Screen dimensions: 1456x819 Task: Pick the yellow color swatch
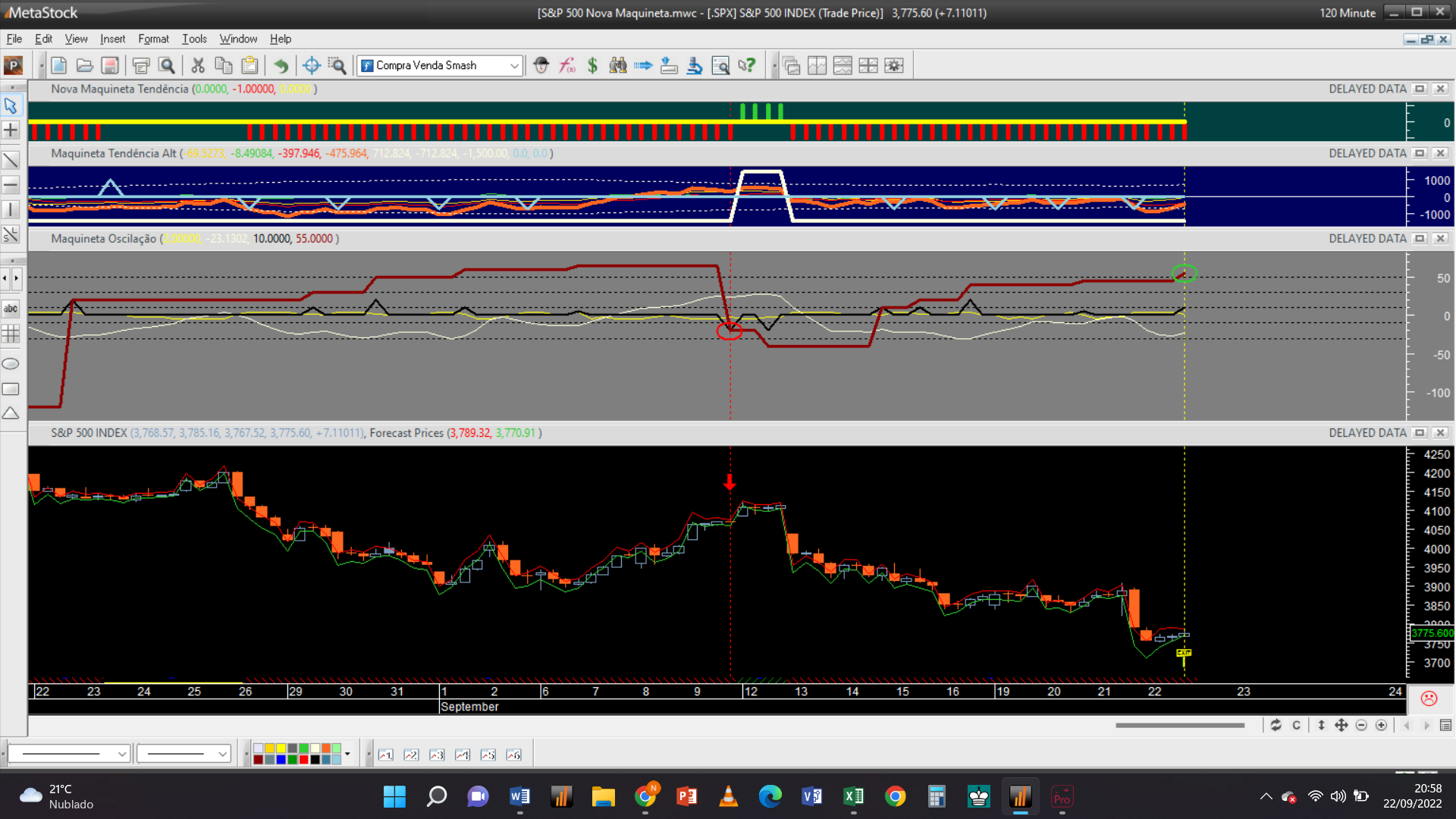click(x=281, y=748)
